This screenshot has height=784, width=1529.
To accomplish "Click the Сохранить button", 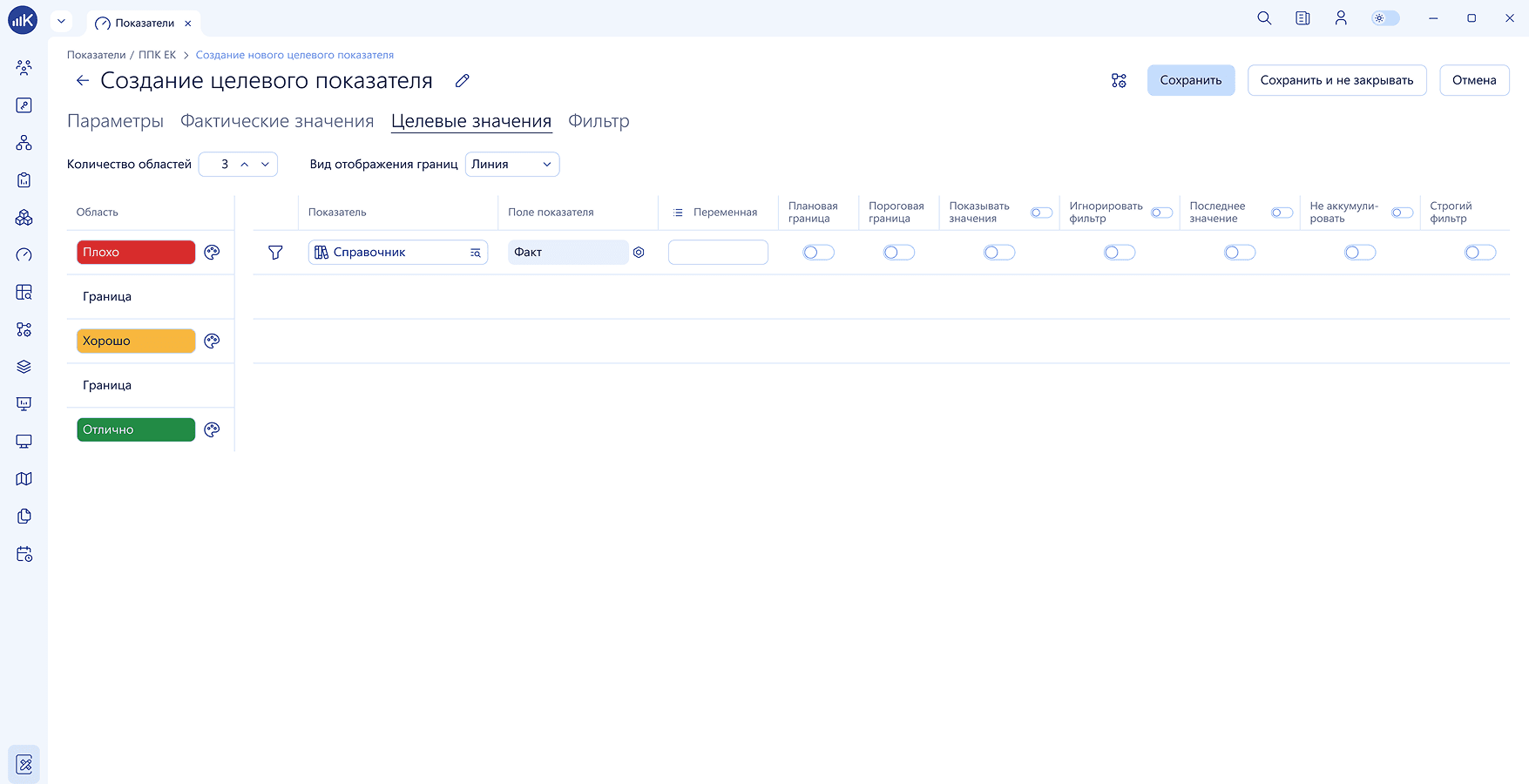I will [1191, 80].
